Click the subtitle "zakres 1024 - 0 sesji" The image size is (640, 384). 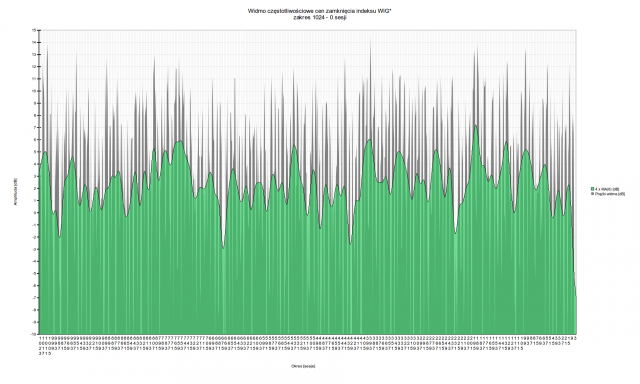320,18
